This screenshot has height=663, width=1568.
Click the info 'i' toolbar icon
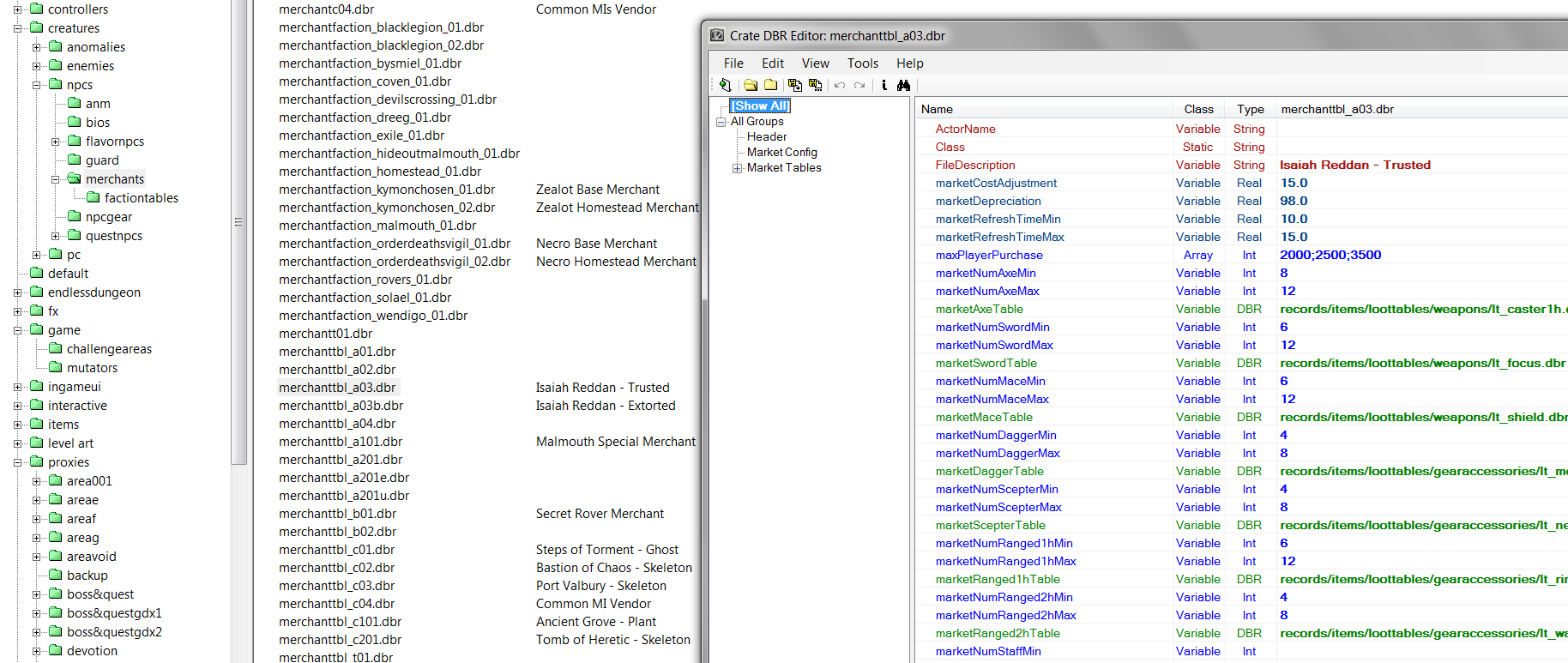(884, 85)
